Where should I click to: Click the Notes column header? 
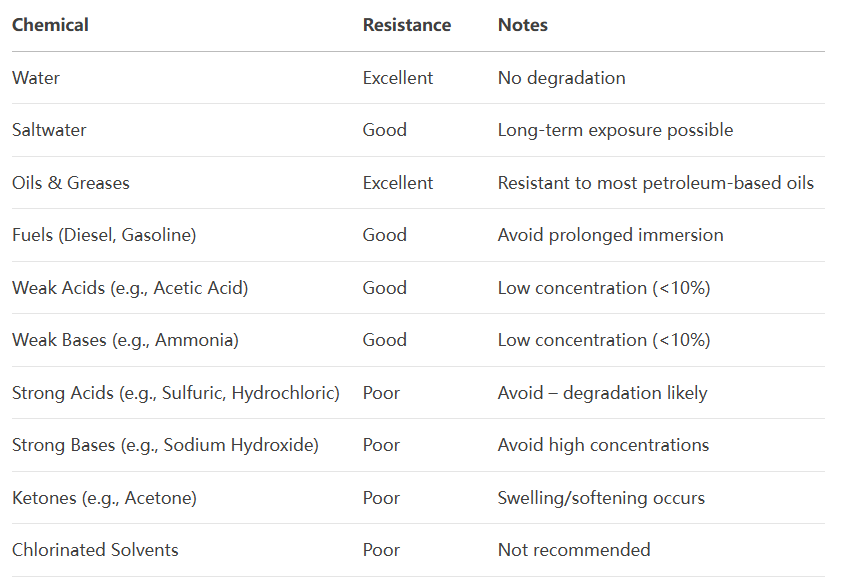point(522,25)
